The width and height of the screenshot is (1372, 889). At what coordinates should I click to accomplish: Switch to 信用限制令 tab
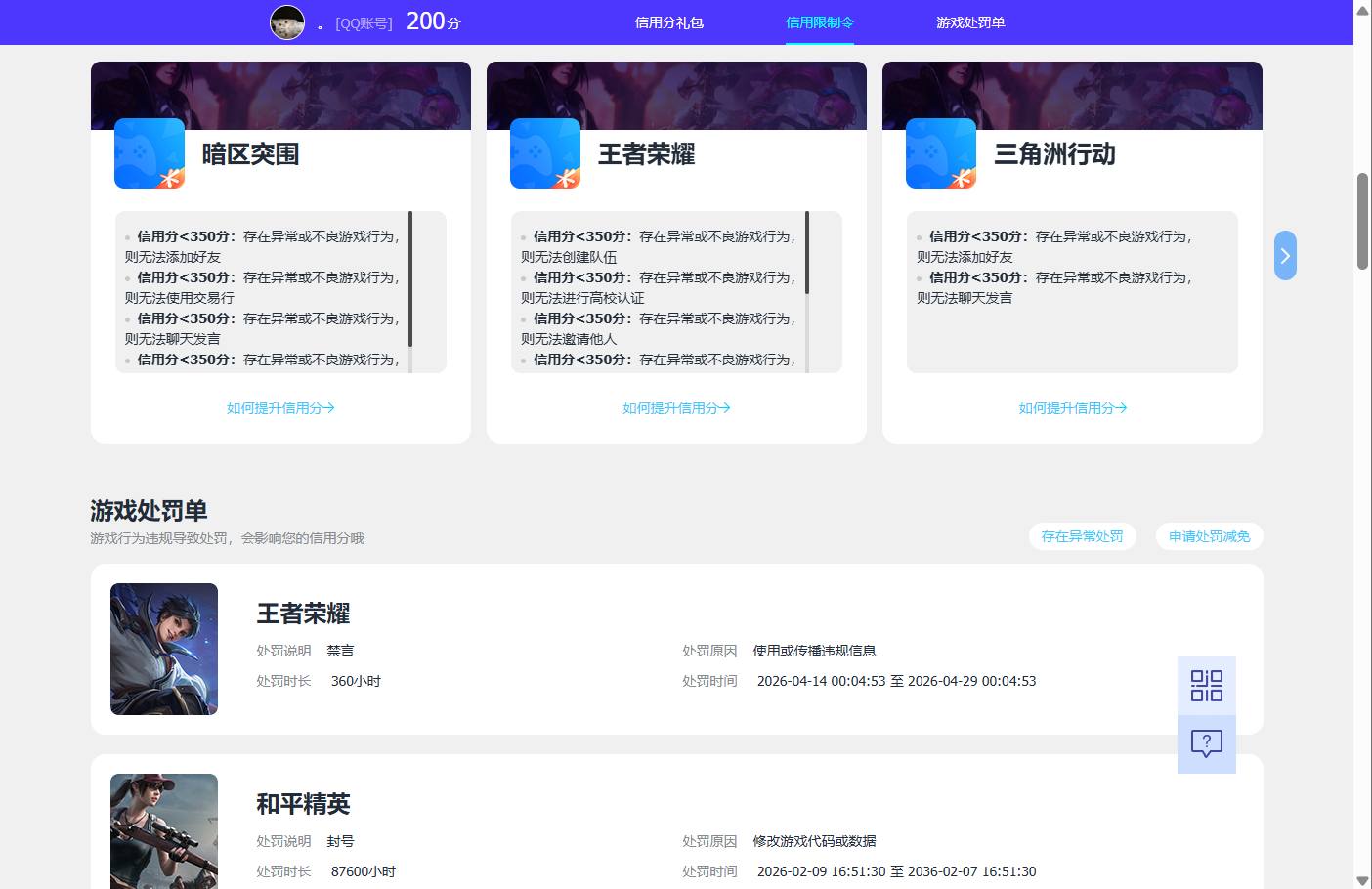820,22
